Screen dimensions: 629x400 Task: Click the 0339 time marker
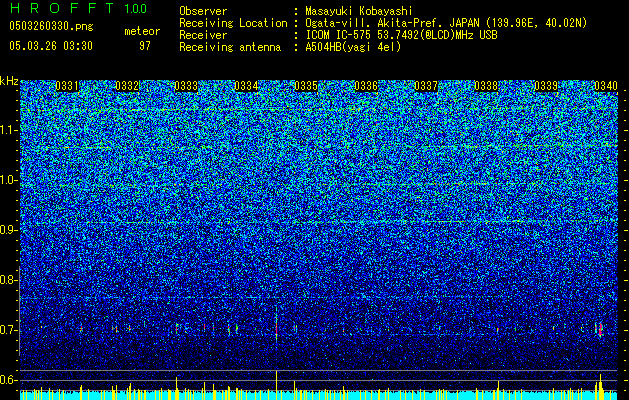pos(546,86)
